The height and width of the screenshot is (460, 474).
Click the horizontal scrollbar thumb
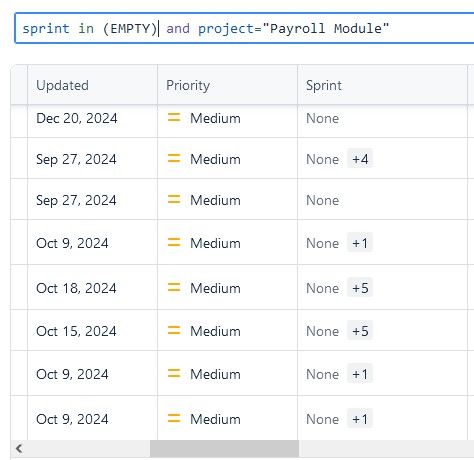224,448
